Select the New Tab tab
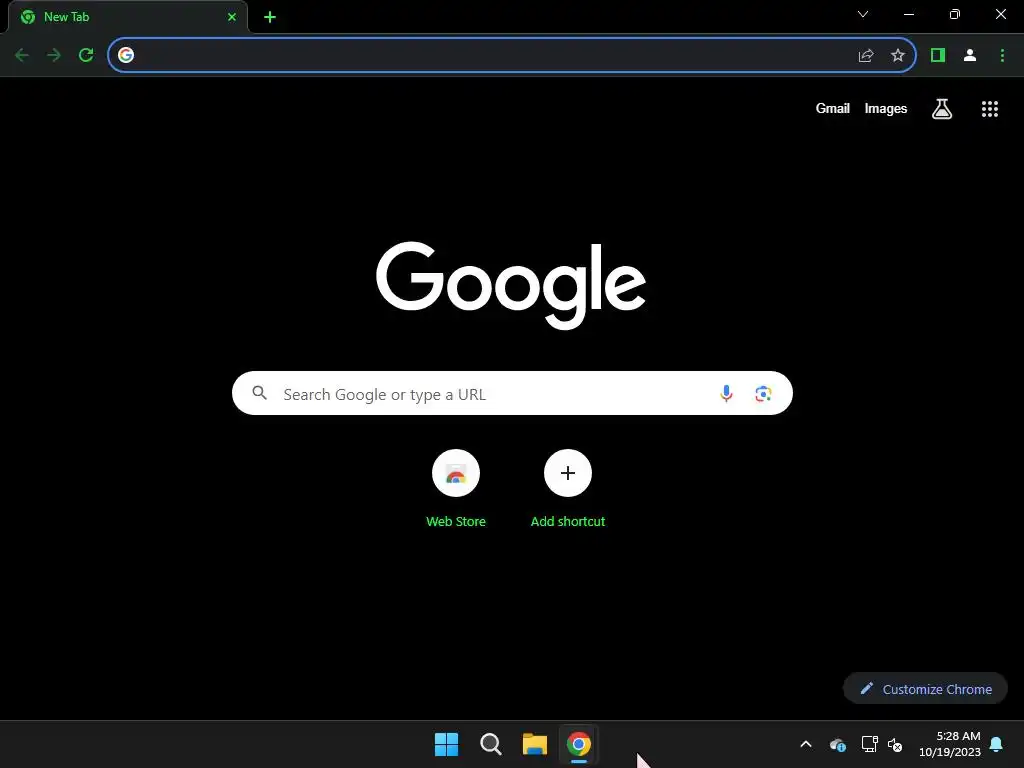 pos(127,17)
